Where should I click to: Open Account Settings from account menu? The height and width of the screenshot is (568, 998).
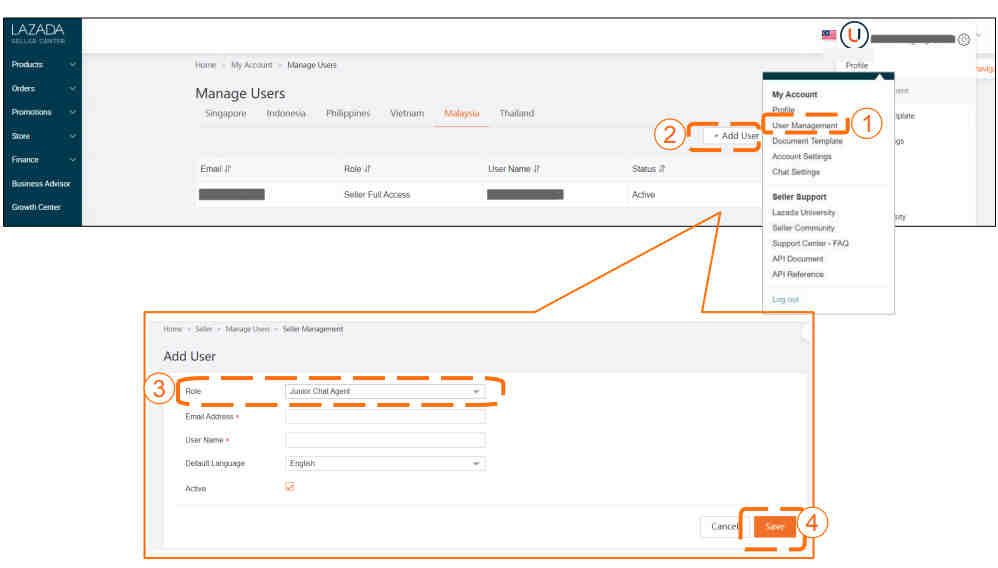pos(801,156)
